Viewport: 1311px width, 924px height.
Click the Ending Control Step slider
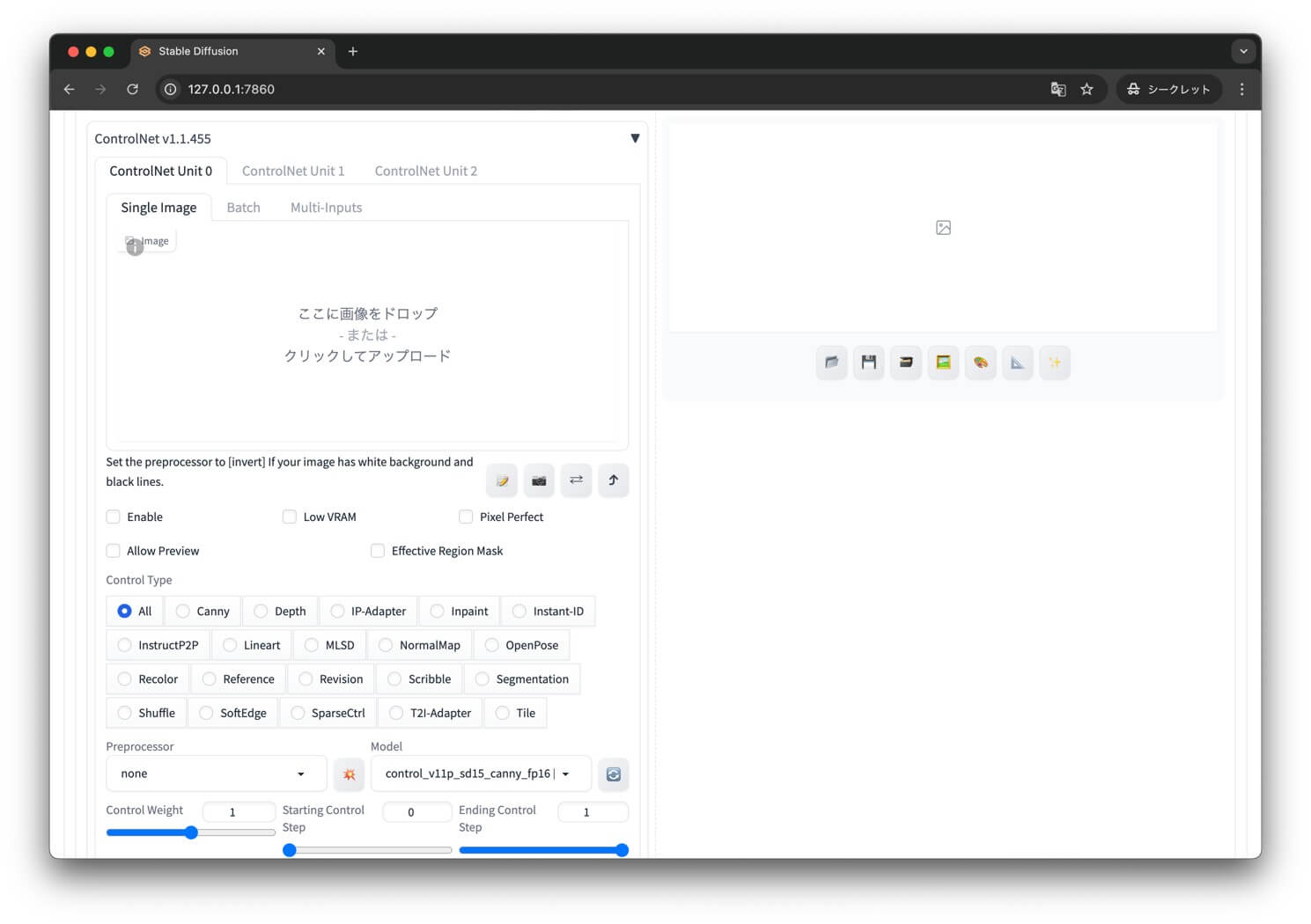click(x=544, y=850)
